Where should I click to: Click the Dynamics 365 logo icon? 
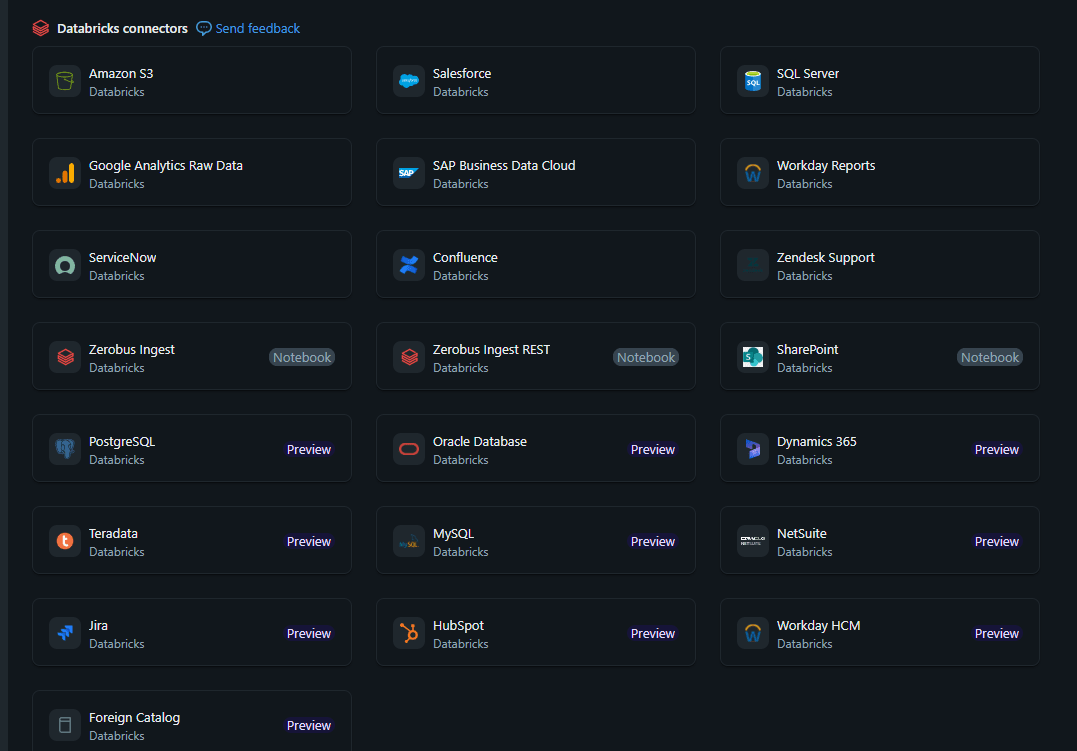[x=753, y=449]
